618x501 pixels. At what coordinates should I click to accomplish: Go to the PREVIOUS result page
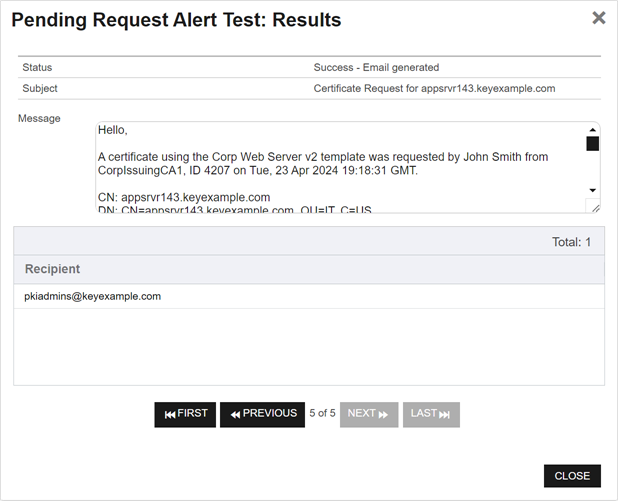pos(262,414)
